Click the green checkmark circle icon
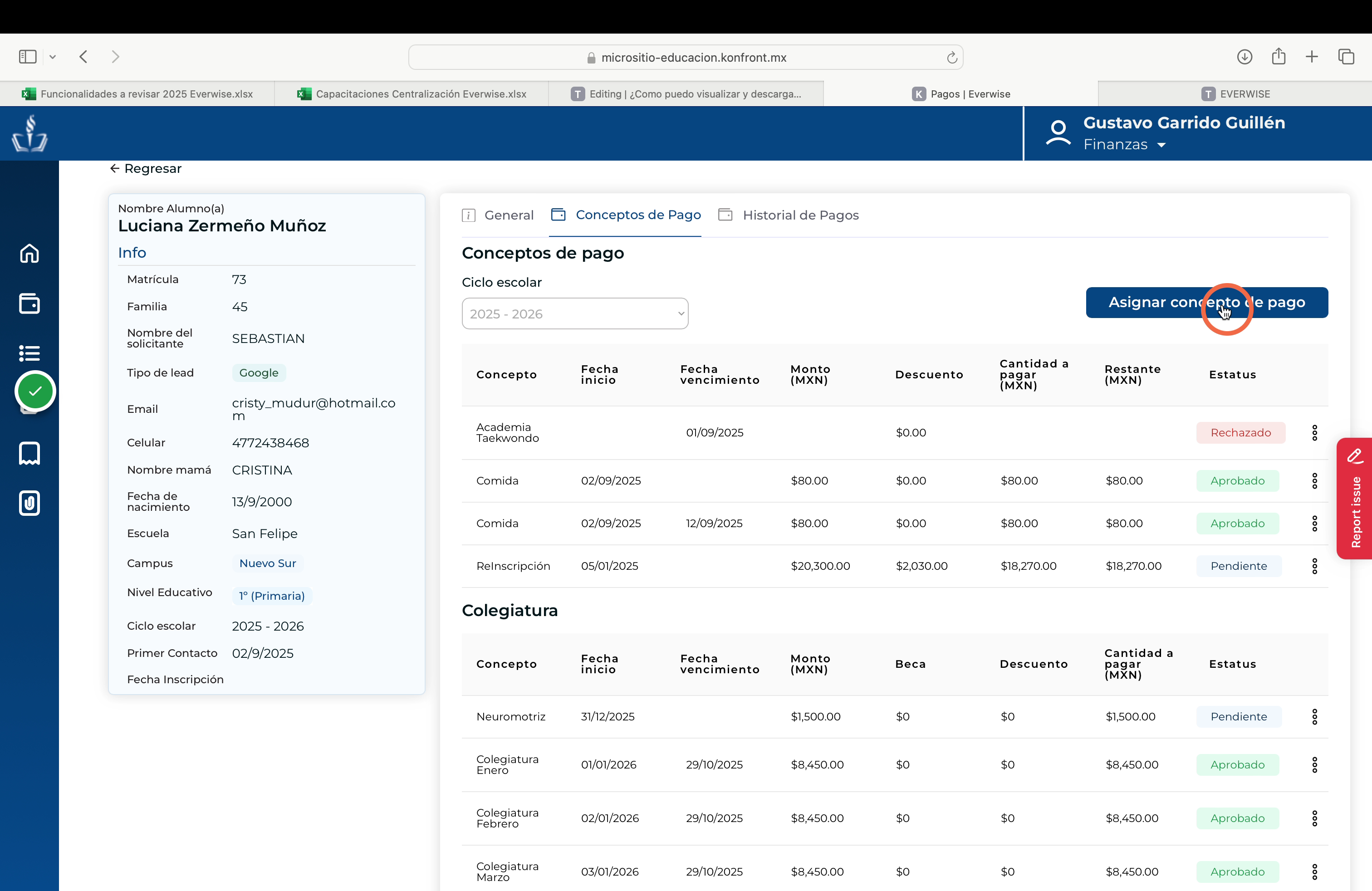The image size is (1372, 891). (x=35, y=392)
